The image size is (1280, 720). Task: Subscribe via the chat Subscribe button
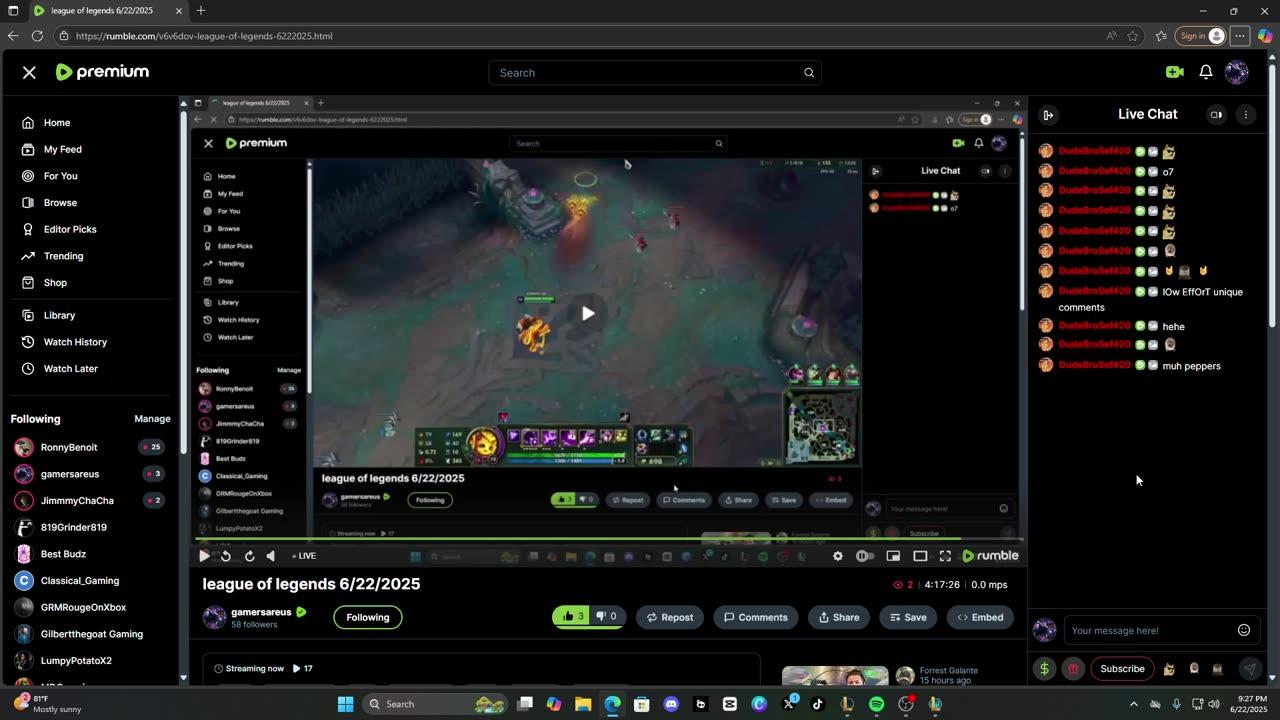(1122, 669)
